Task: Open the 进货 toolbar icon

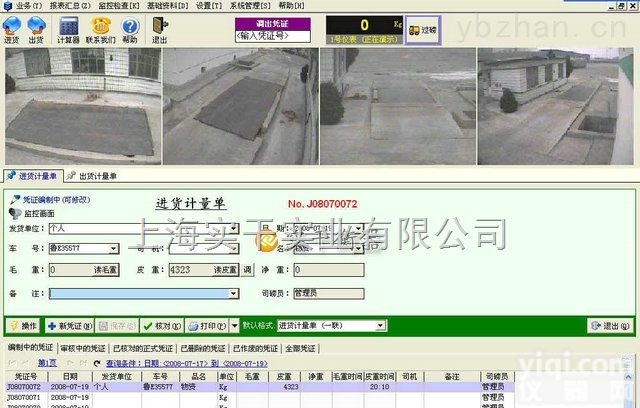Action: tap(11, 29)
